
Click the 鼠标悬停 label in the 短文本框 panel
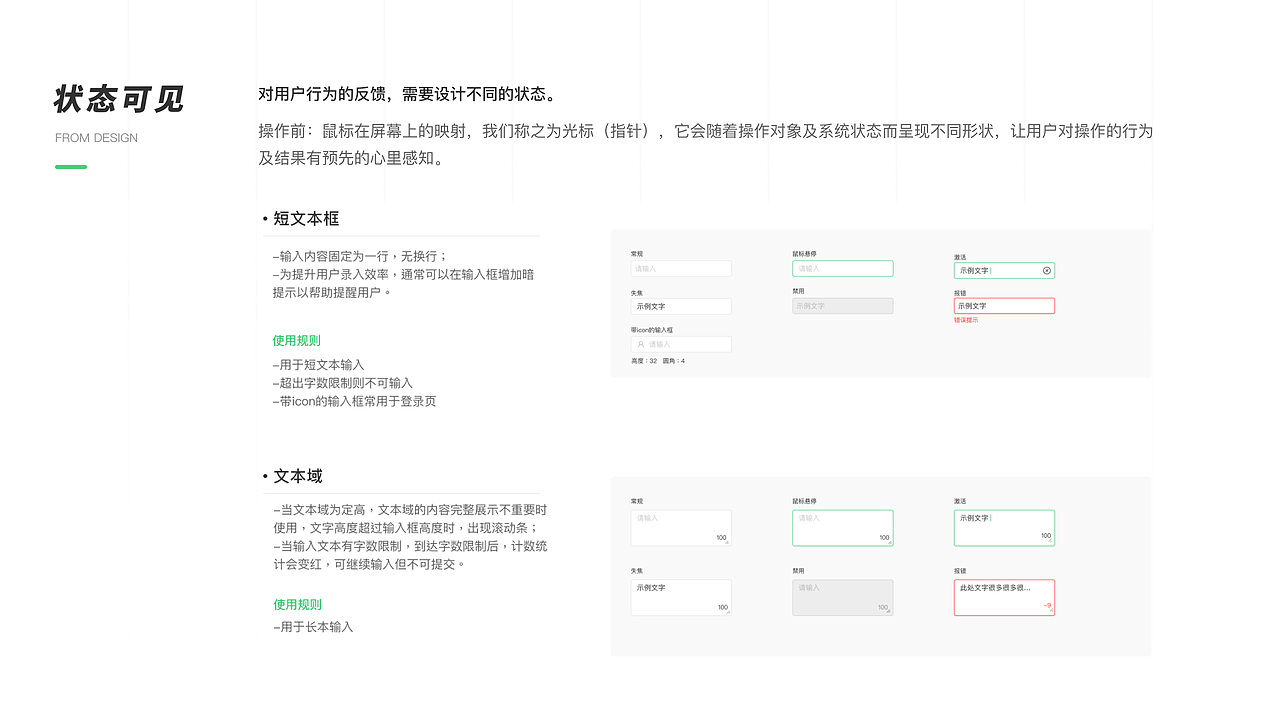(805, 254)
